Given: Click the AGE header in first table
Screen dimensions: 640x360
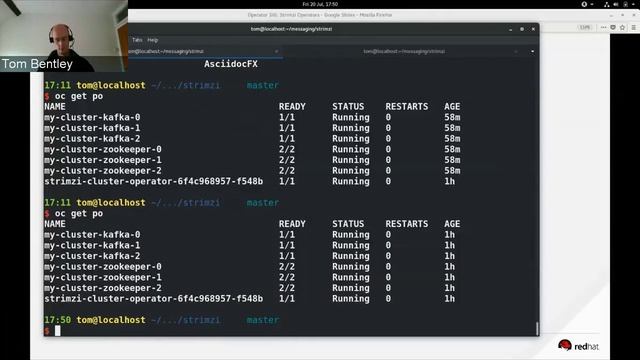Looking at the screenshot, I should click(452, 107).
